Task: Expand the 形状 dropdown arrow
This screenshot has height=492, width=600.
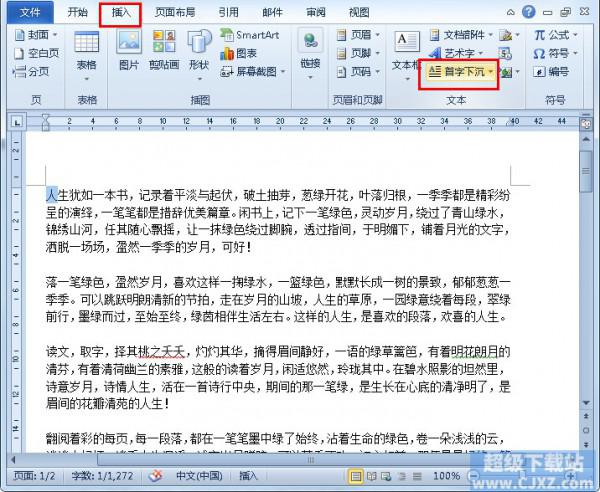Action: click(199, 79)
